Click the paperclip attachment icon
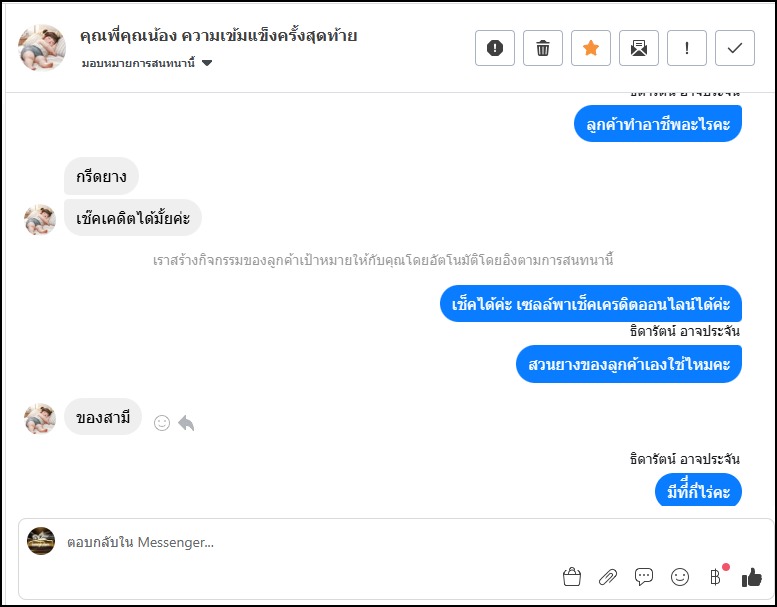Viewport: 777px width, 607px height. (608, 577)
